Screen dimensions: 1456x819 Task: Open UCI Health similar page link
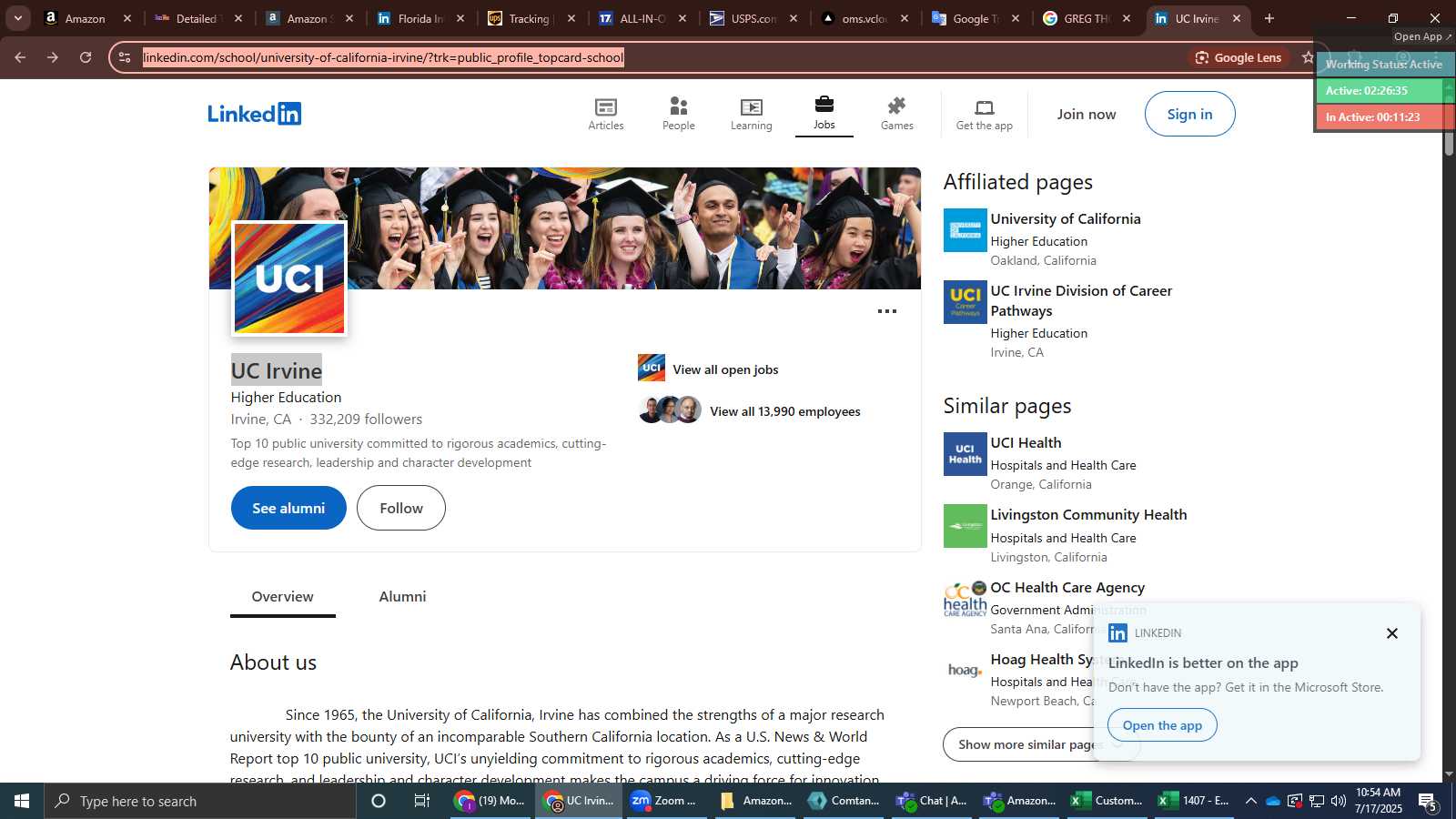(x=1026, y=442)
